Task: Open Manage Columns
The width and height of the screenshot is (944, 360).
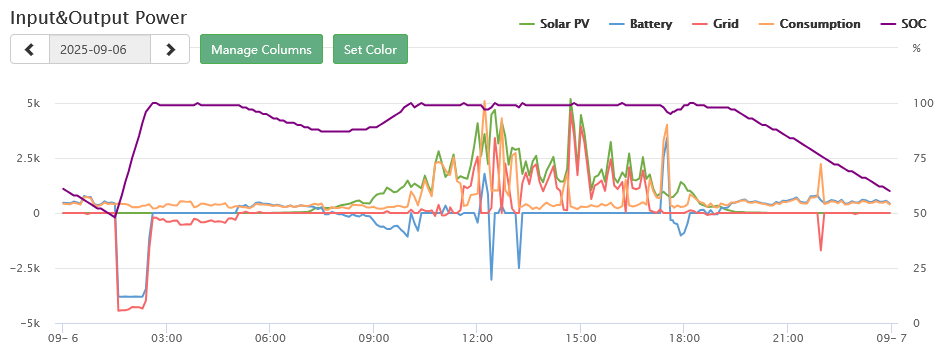Action: 261,49
